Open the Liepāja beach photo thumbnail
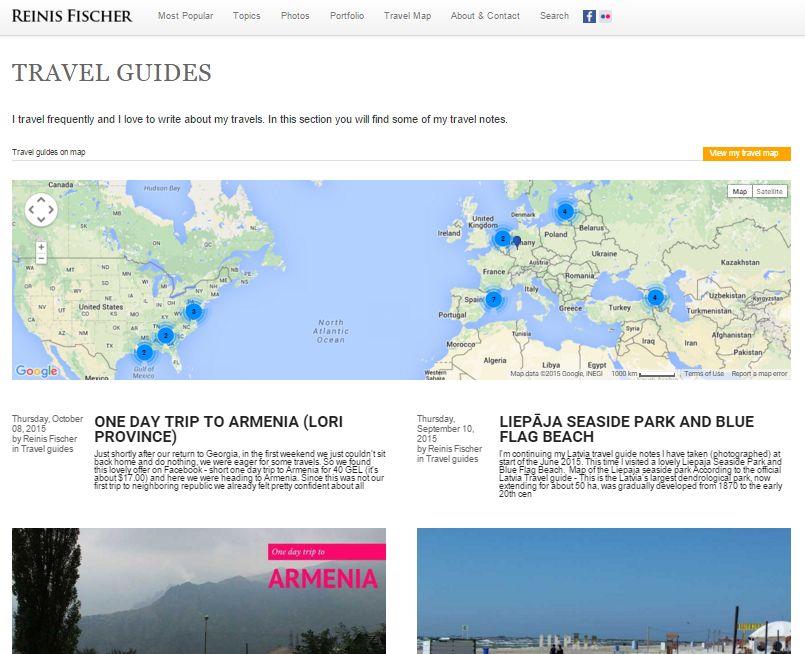 click(604, 591)
